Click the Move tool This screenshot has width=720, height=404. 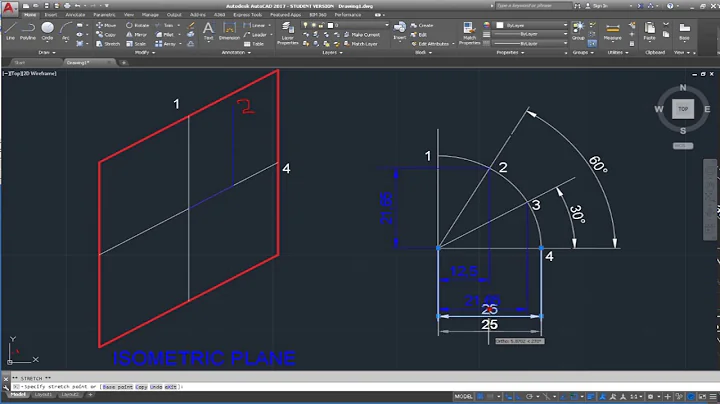tap(106, 25)
